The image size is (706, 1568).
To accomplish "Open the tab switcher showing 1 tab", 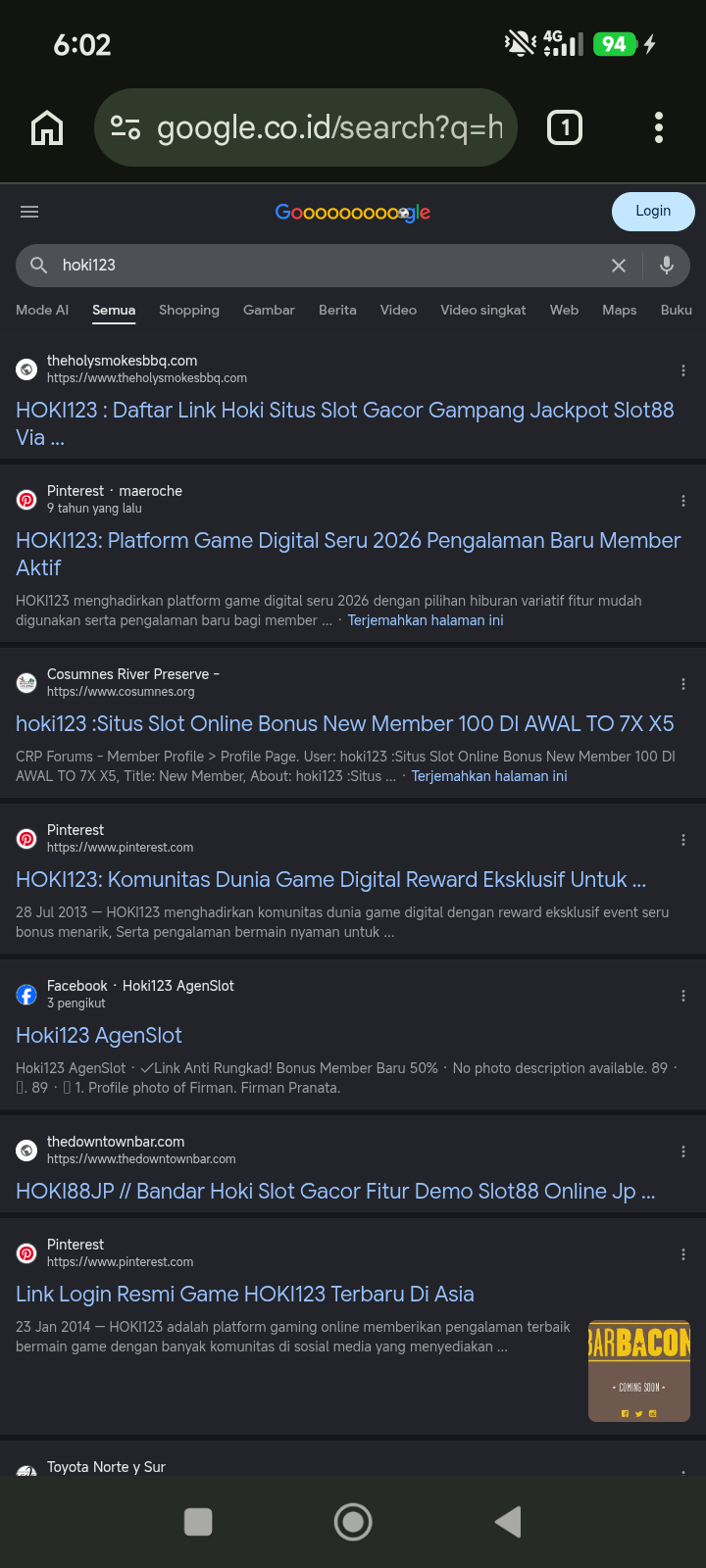I will pyautogui.click(x=565, y=127).
